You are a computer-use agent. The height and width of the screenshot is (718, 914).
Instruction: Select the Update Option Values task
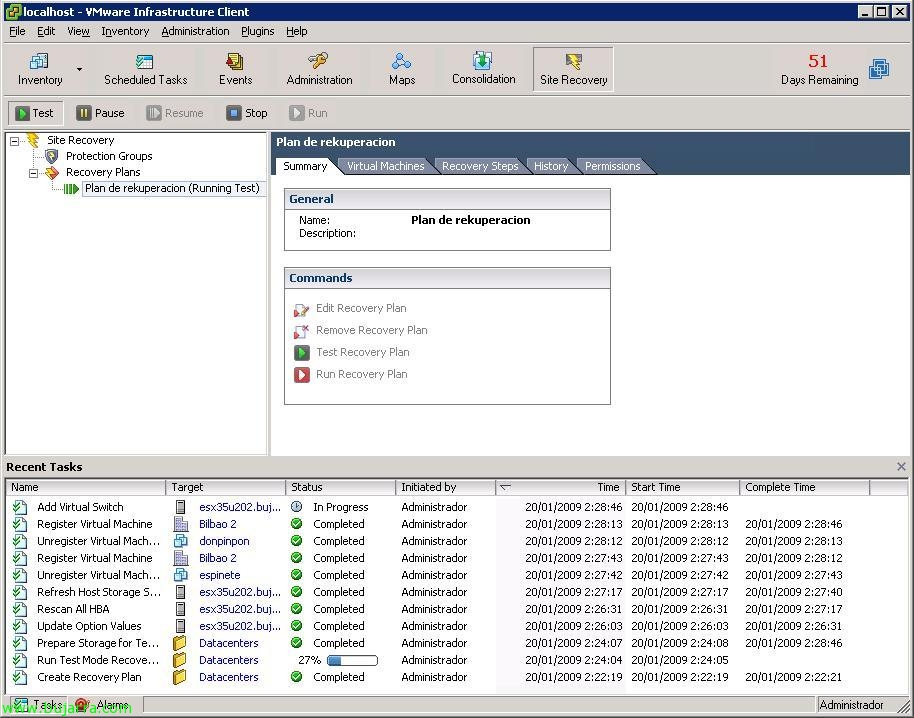(x=89, y=627)
